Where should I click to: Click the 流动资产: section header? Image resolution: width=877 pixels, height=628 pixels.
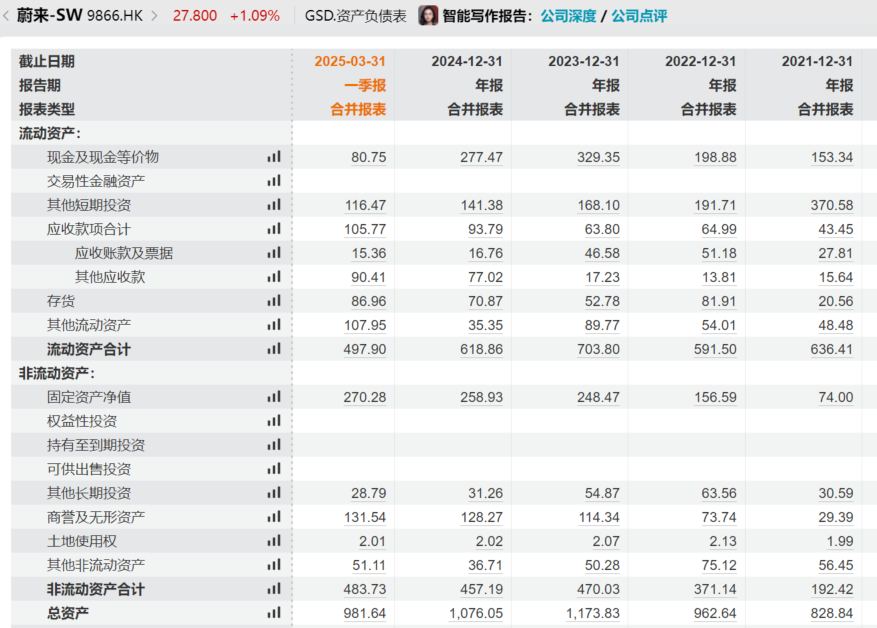(50, 133)
